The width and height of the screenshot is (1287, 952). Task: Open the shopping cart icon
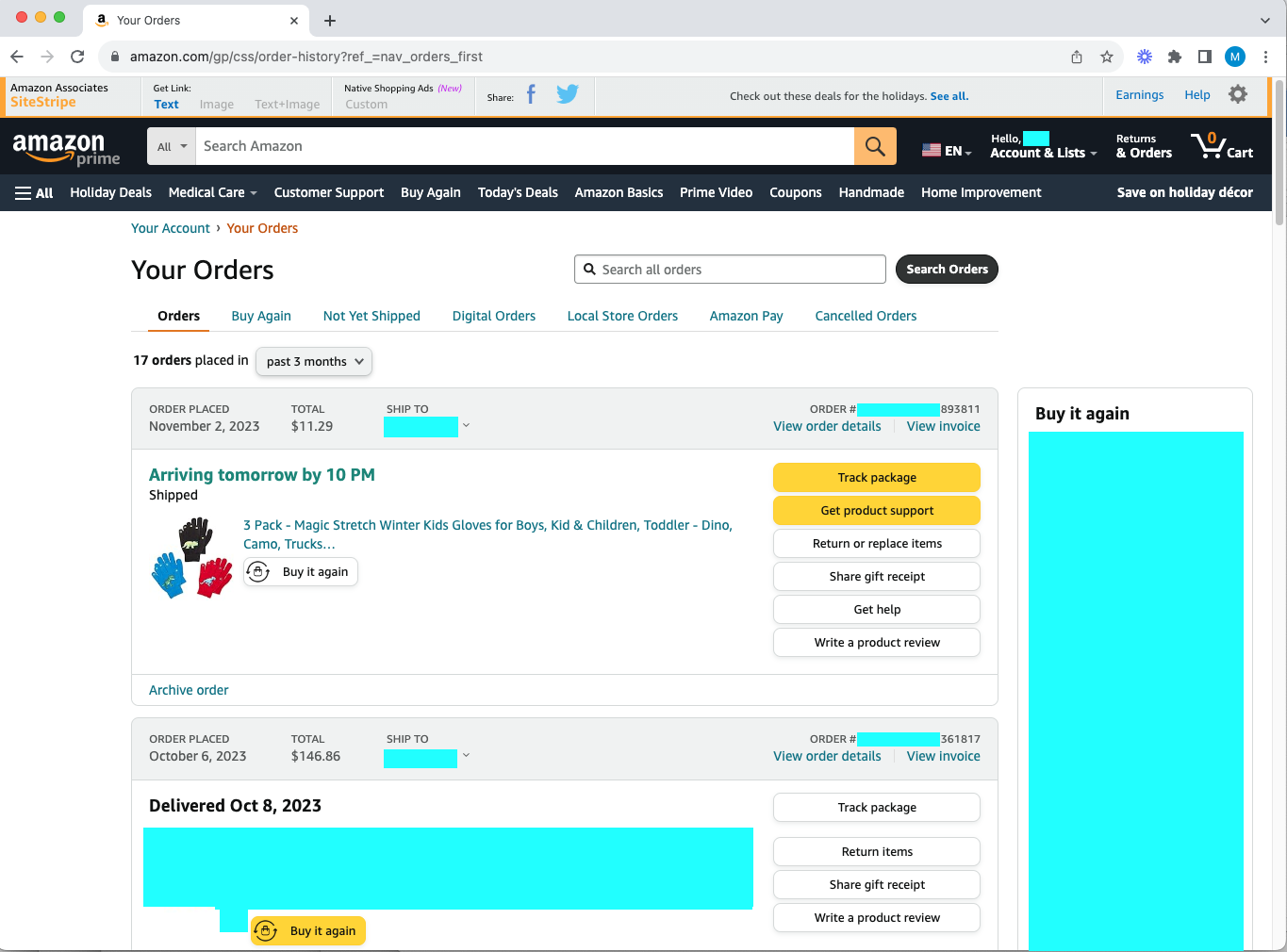tap(1222, 146)
